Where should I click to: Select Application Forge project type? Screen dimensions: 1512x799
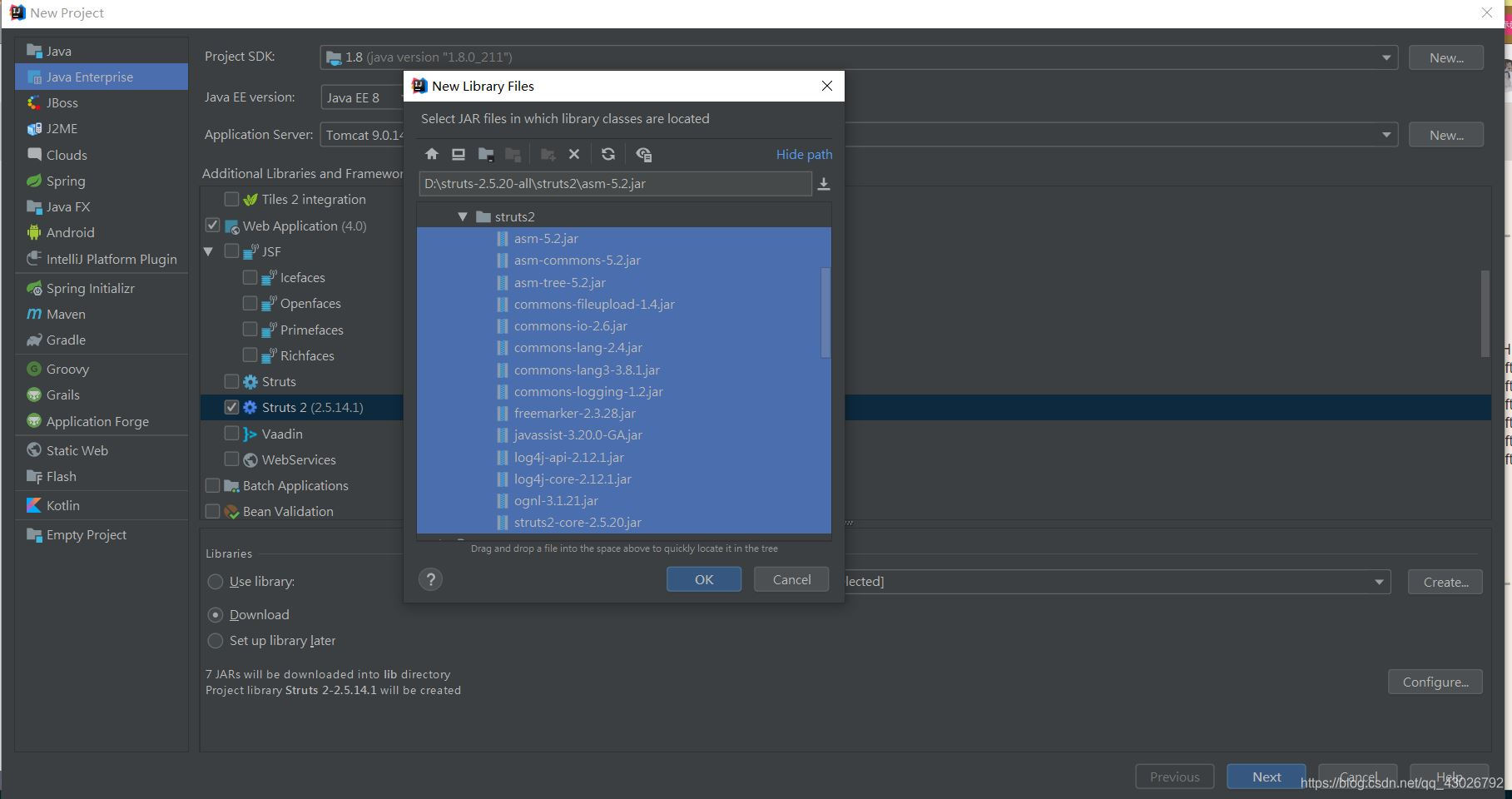102,421
